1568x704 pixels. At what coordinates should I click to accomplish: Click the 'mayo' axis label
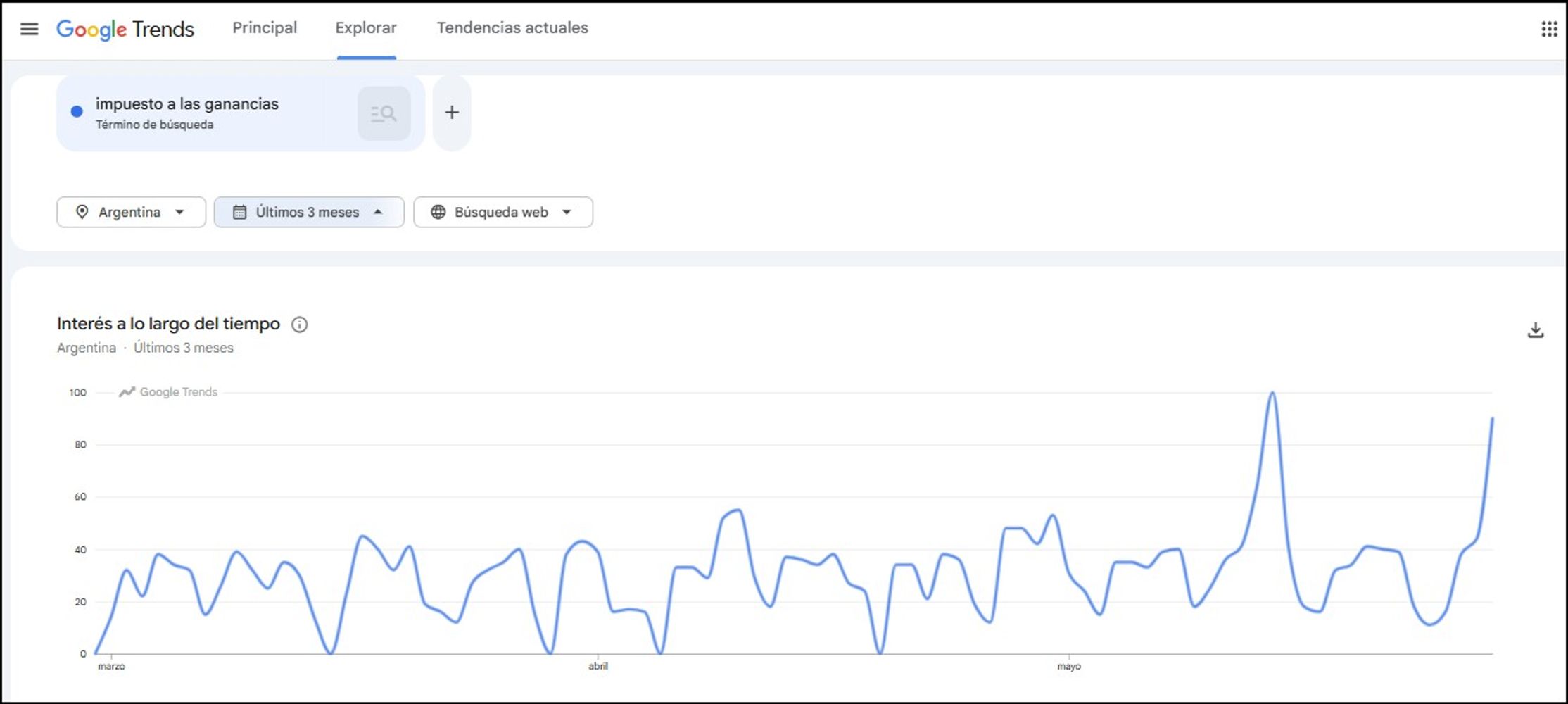tap(1069, 666)
